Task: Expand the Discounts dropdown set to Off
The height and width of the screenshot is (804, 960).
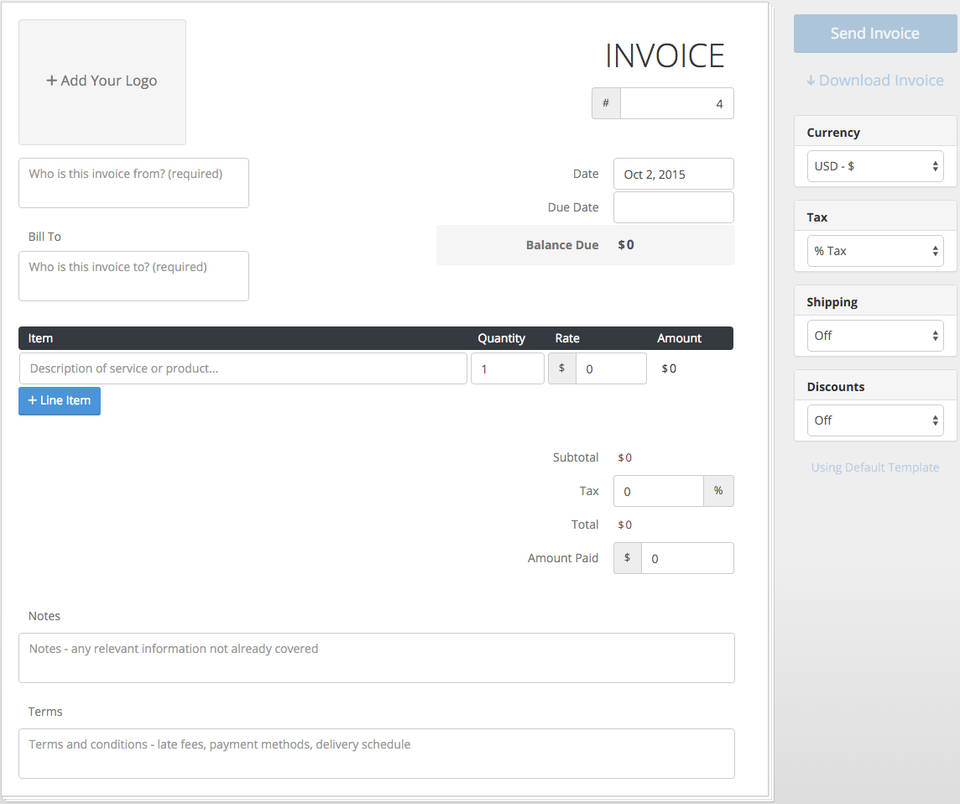Action: (874, 420)
